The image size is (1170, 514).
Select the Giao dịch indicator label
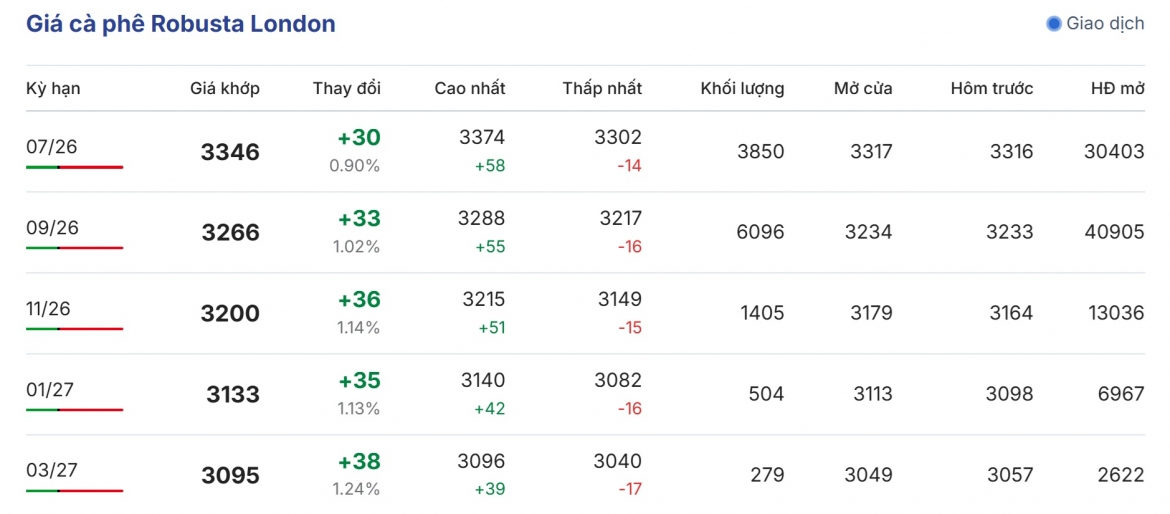pos(1105,24)
